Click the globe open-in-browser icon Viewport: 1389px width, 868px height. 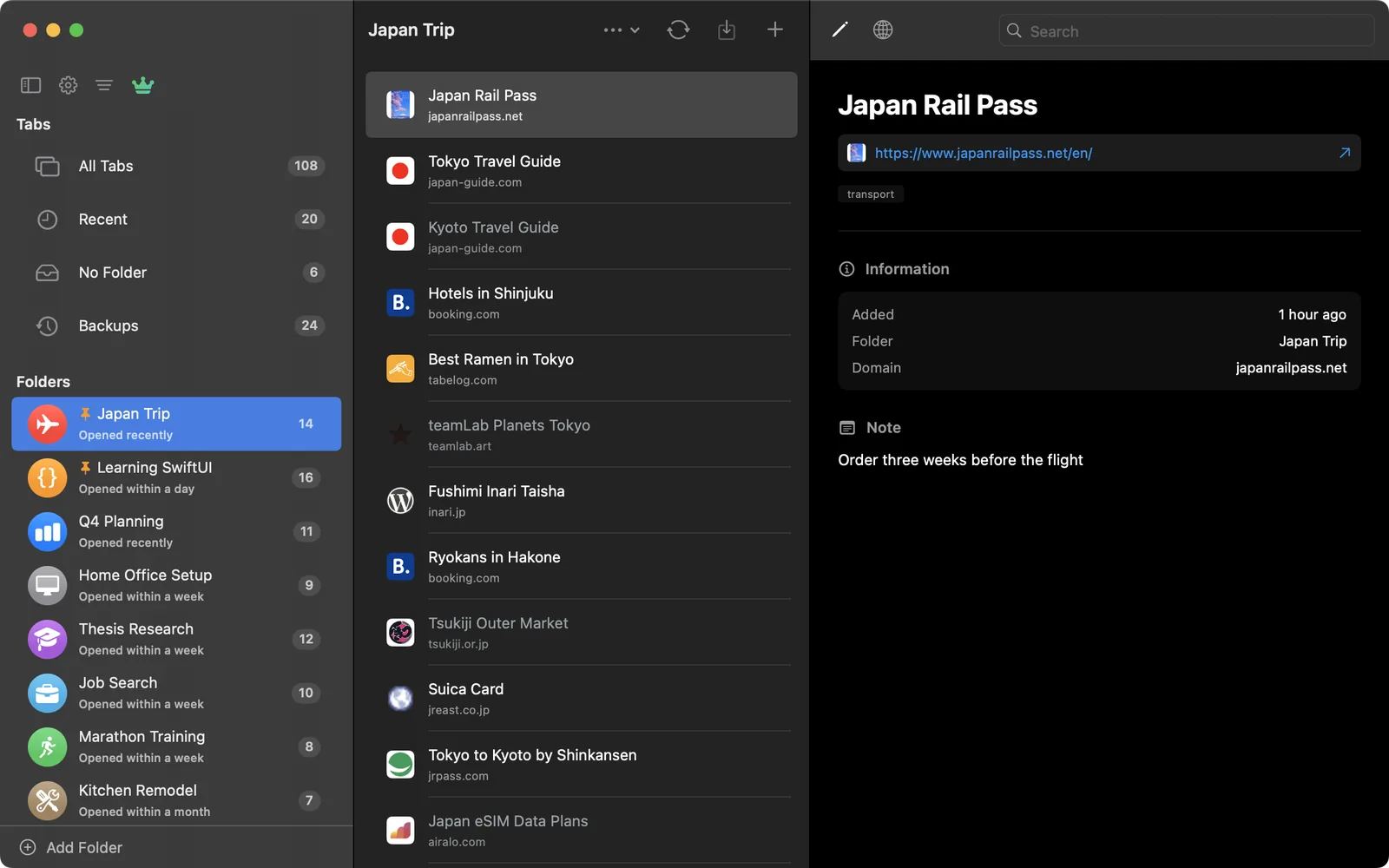pyautogui.click(x=883, y=30)
